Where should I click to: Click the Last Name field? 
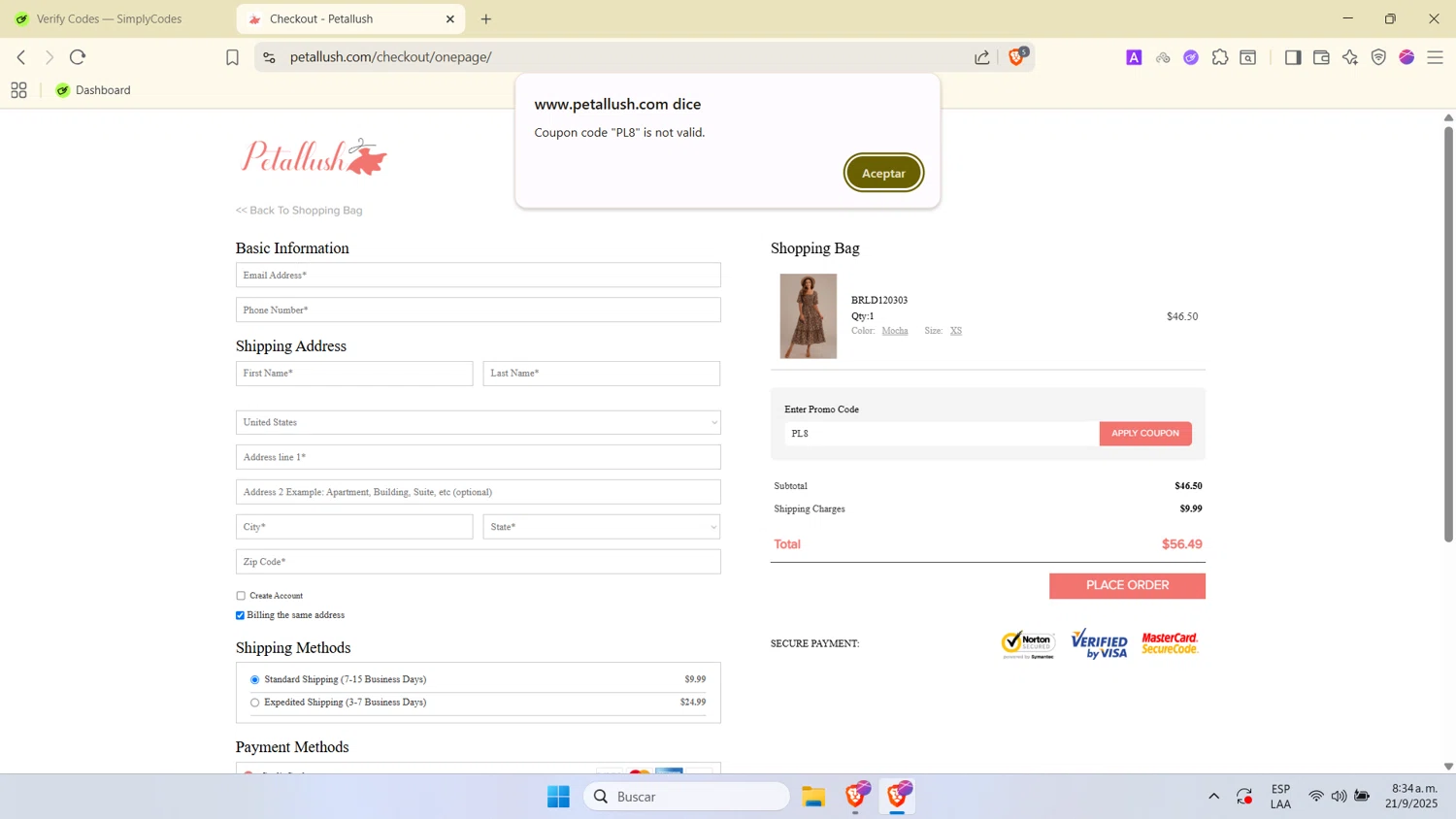(602, 374)
